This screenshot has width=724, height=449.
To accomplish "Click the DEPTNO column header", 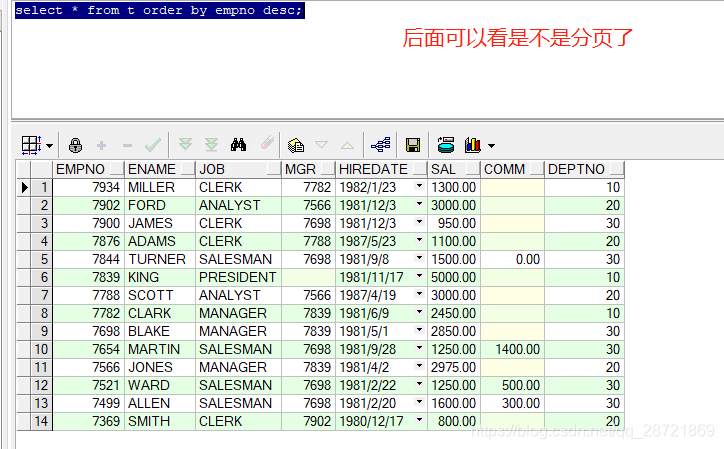I will [585, 169].
